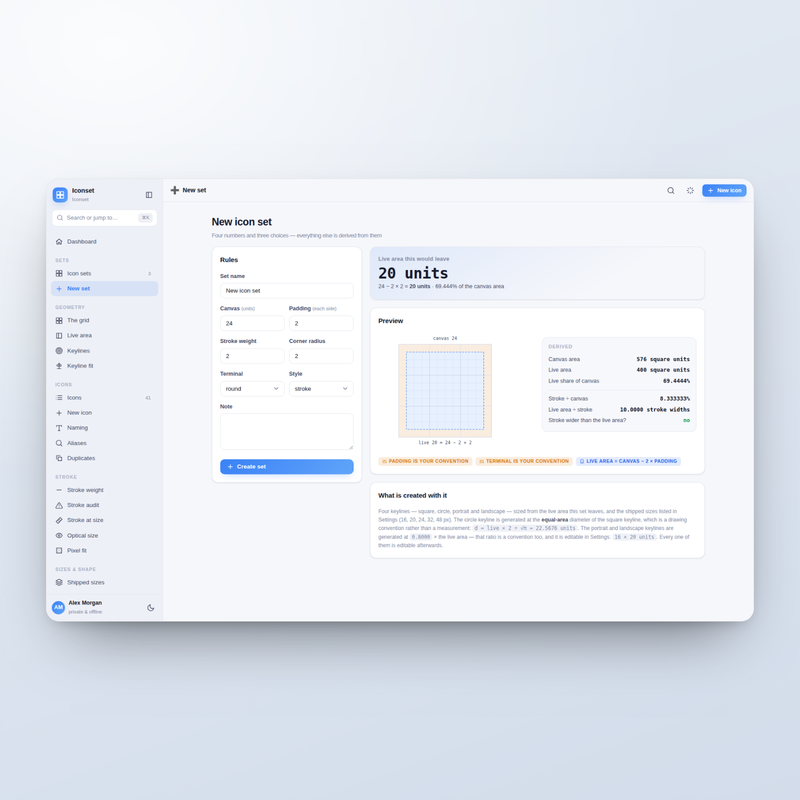Click the Naming type icon
This screenshot has width=800, height=800.
click(59, 428)
